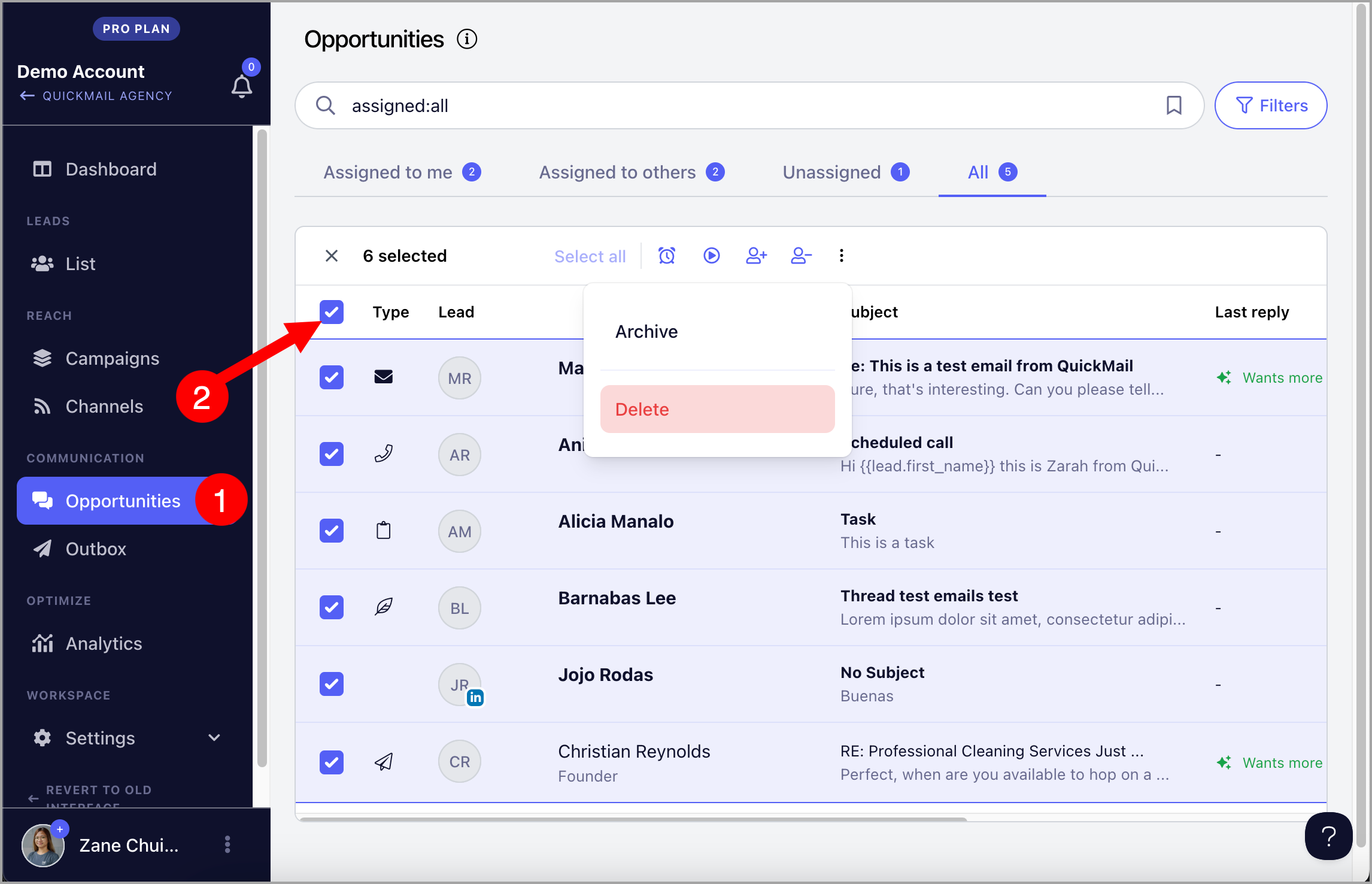This screenshot has height=884, width=1372.
Task: Uncheck the Barnabas Lee checkbox
Action: click(x=332, y=607)
